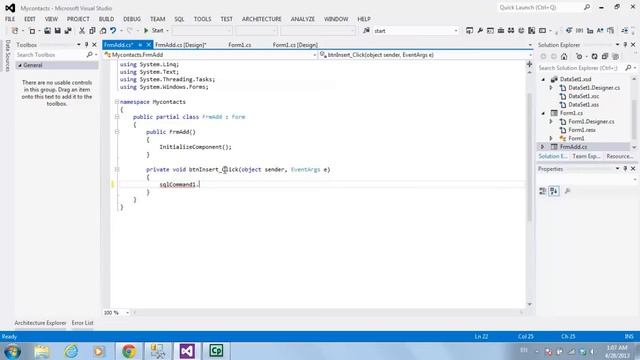Click the wrench icon in the toolbar
Image resolution: width=640 pixels, height=360 pixels.
coord(480,31)
